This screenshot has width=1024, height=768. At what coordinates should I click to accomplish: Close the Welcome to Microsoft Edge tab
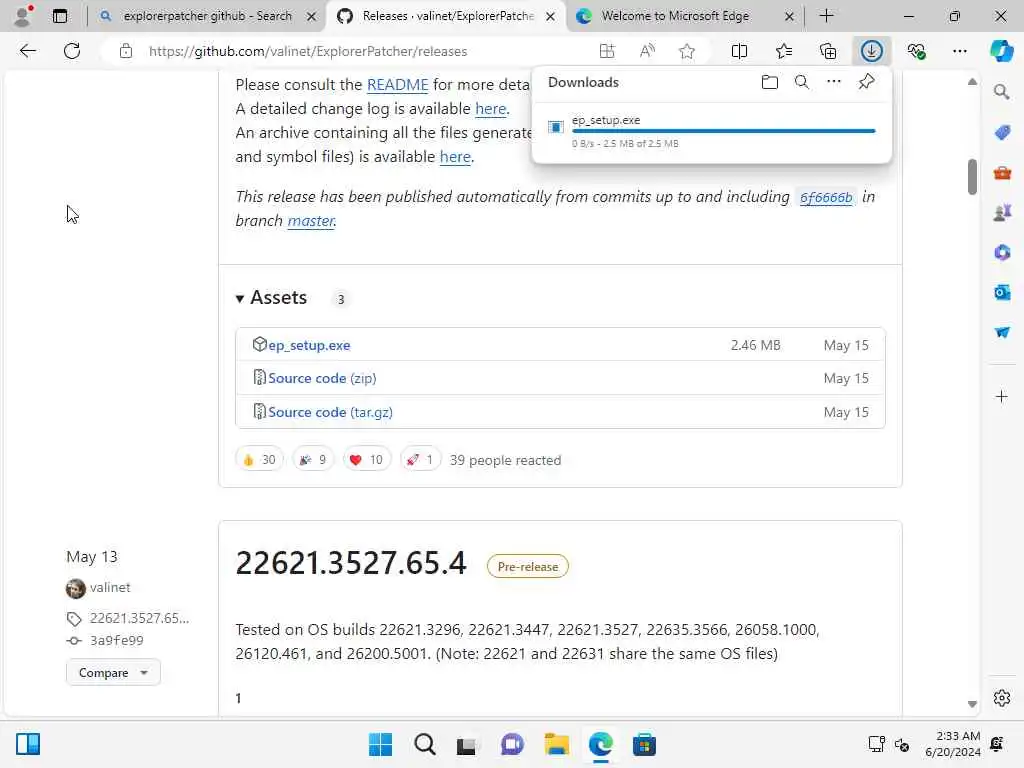click(x=789, y=16)
